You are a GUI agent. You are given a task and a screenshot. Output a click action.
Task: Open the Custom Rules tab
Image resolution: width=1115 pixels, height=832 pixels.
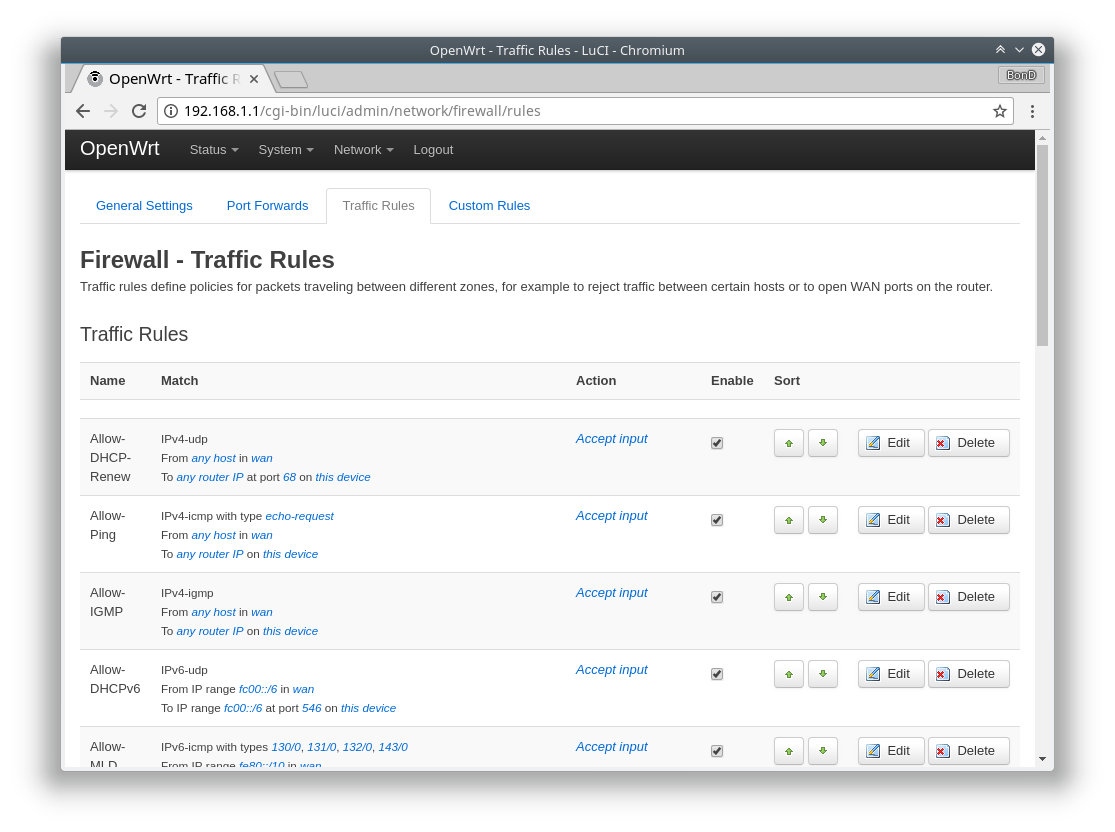[489, 206]
